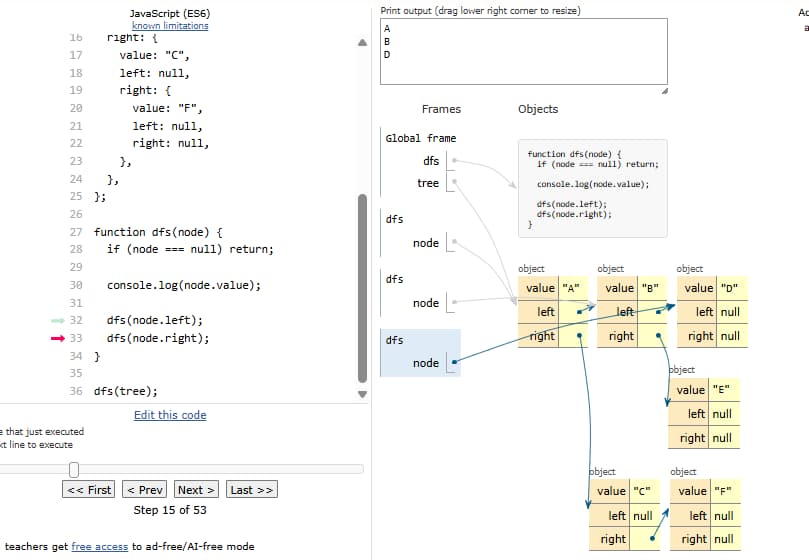809x560 pixels.
Task: Click inside the print output box
Action: pyautogui.click(x=524, y=52)
